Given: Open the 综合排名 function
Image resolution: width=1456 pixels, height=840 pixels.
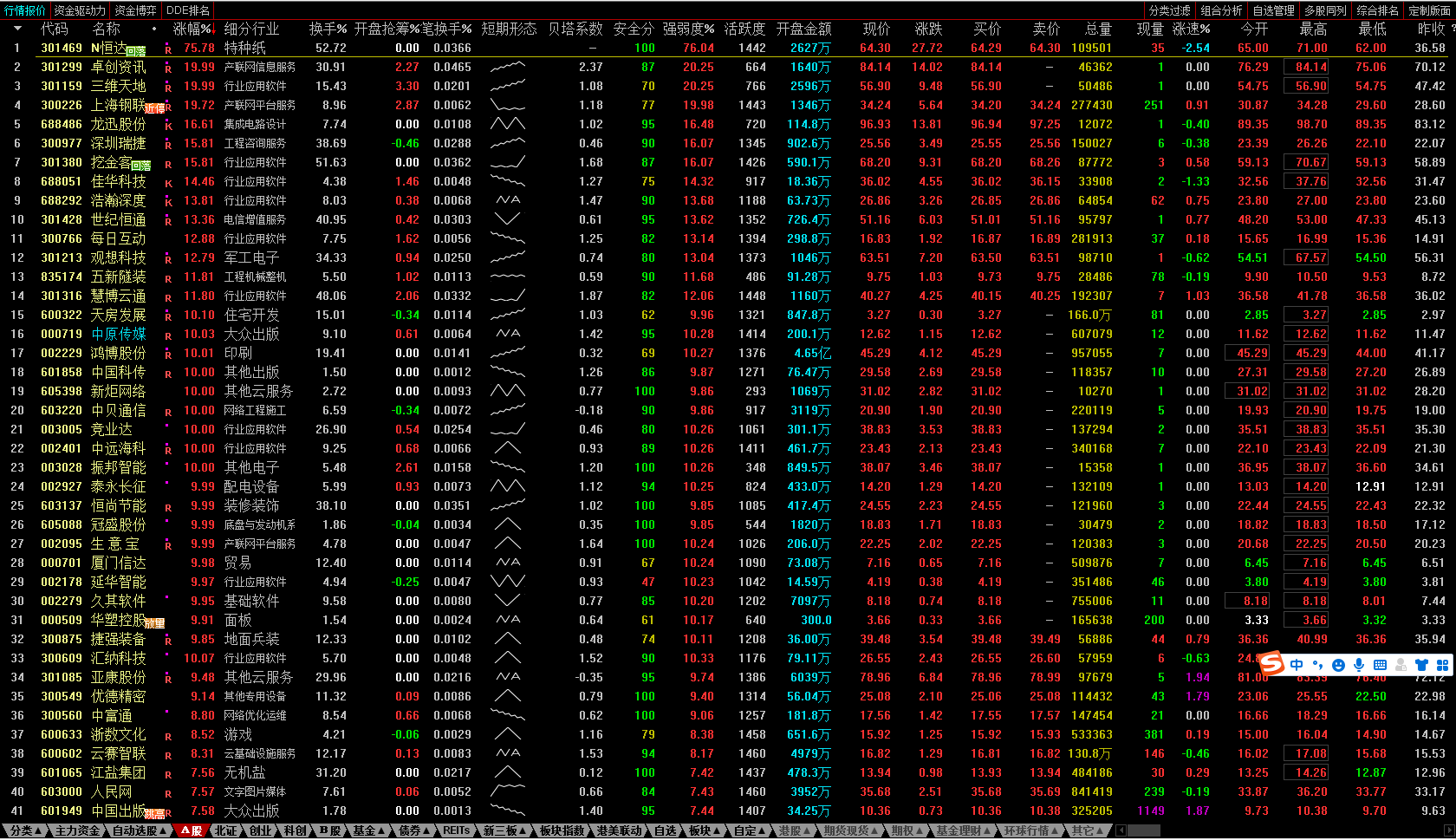Looking at the screenshot, I should pyautogui.click(x=1378, y=10).
